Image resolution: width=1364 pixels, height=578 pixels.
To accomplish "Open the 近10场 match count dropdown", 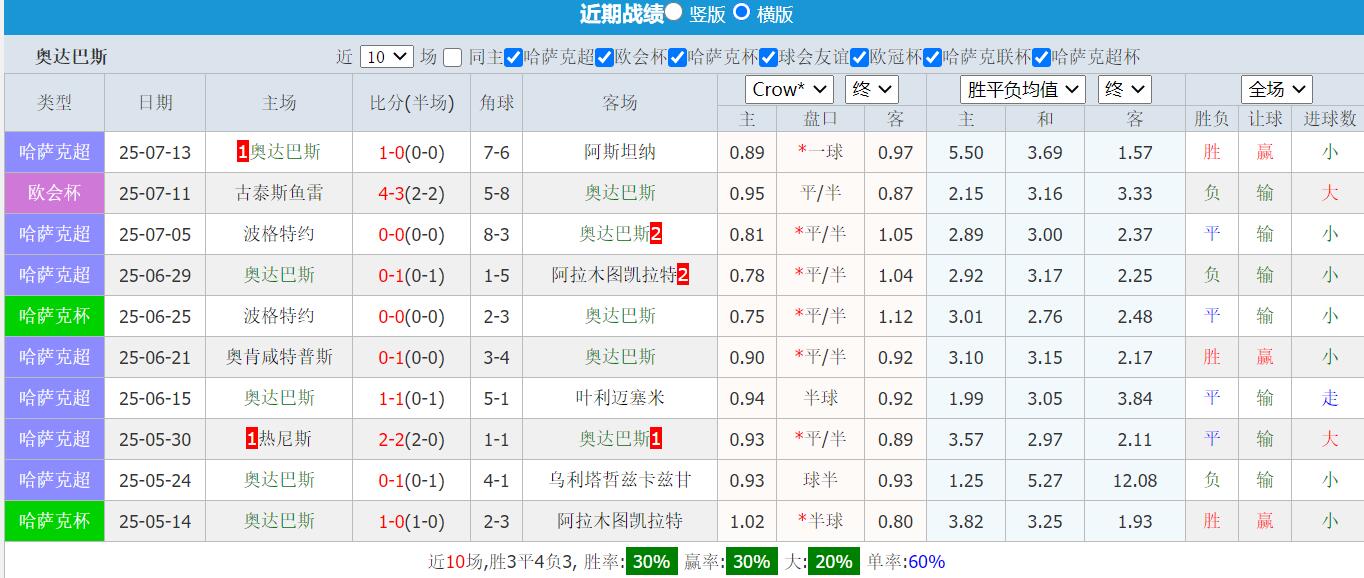I will pyautogui.click(x=387, y=57).
